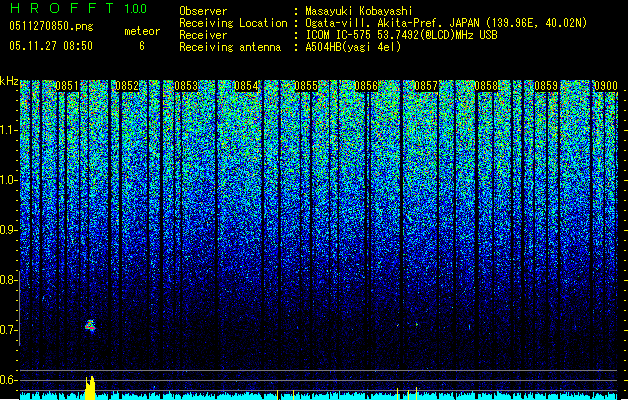Click the 0856 time marker
Image resolution: width=629 pixels, height=400 pixels.
pyautogui.click(x=366, y=86)
